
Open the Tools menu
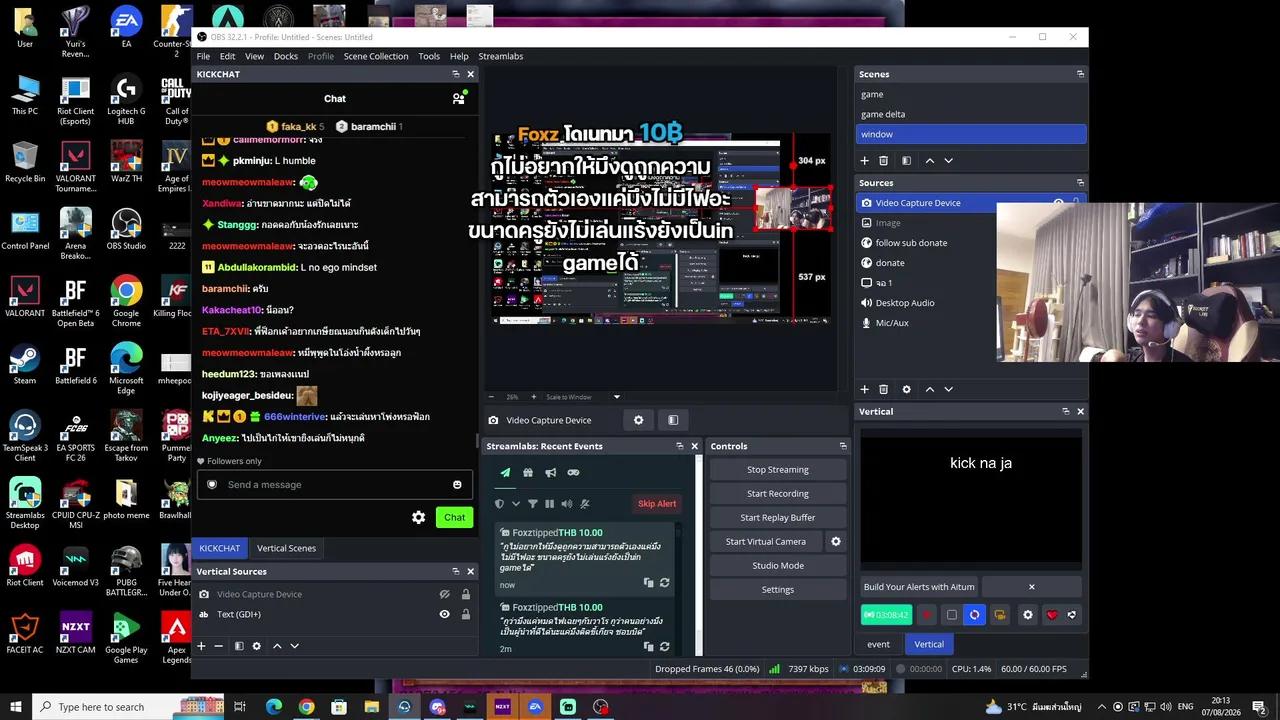429,57
